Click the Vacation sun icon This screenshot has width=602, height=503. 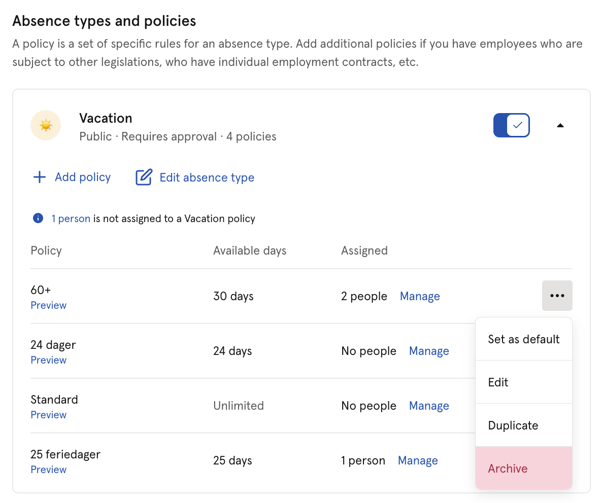(46, 126)
